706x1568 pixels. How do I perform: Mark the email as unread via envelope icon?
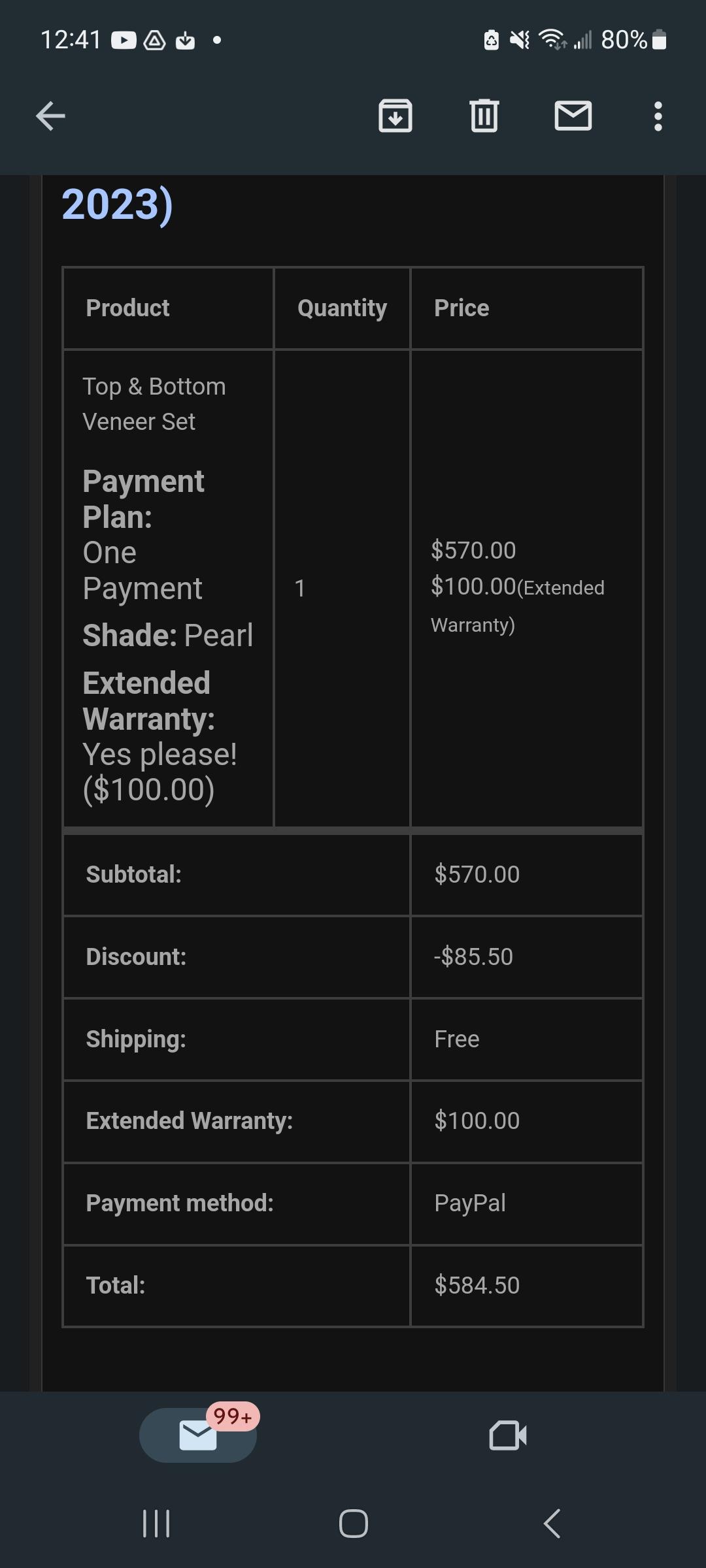click(573, 116)
